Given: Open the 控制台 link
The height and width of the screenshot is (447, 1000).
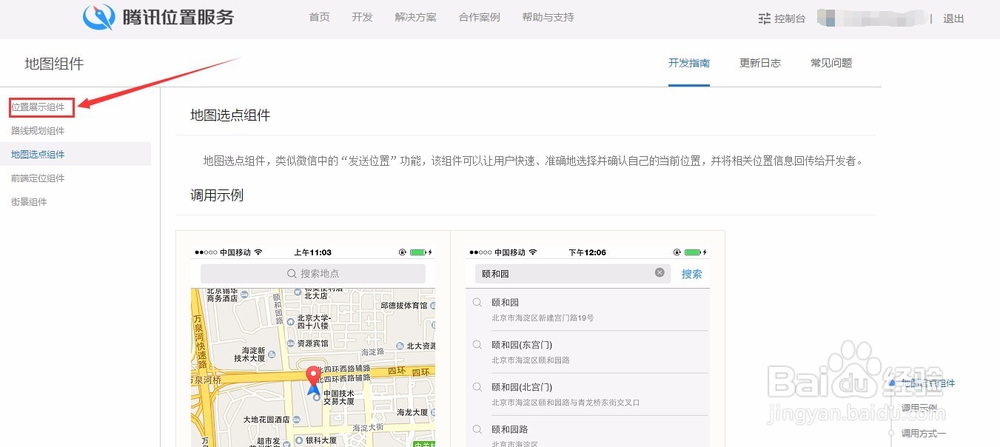Looking at the screenshot, I should [790, 19].
